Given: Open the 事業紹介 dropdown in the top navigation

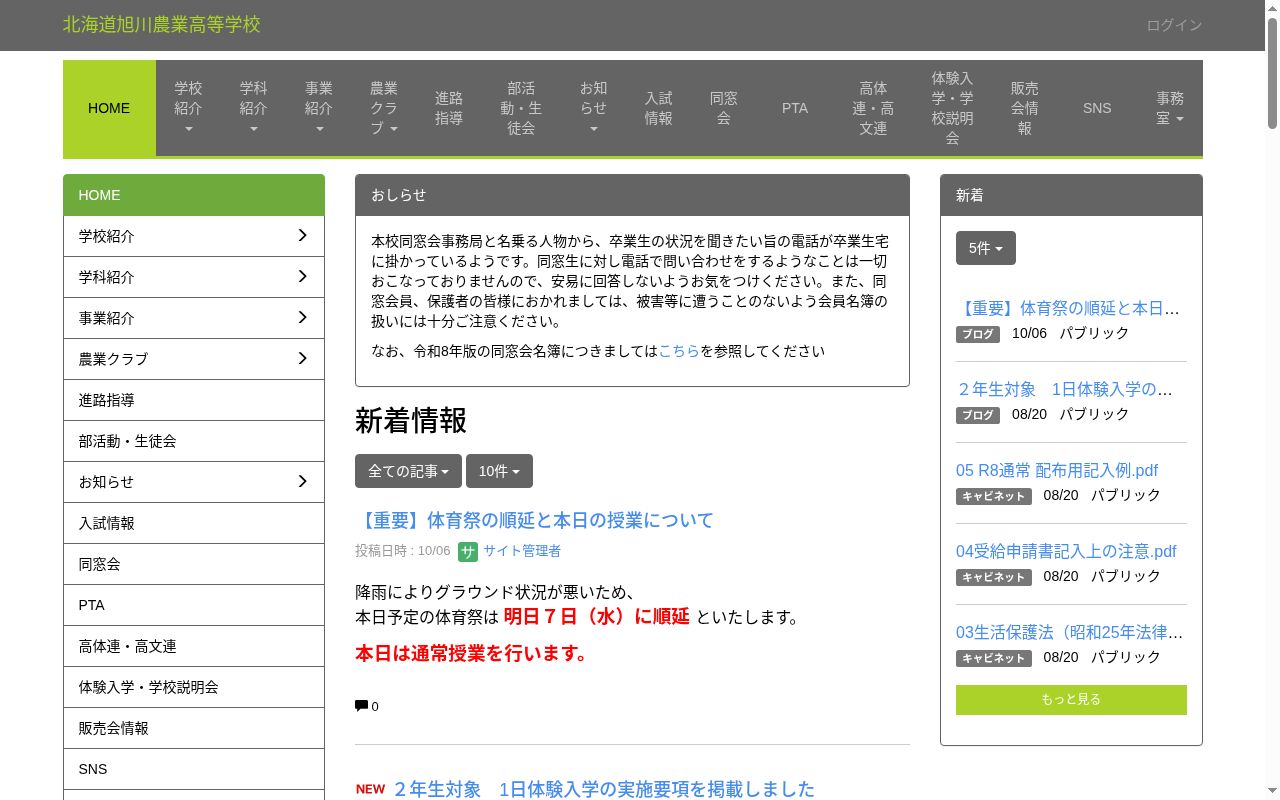Looking at the screenshot, I should [x=319, y=108].
